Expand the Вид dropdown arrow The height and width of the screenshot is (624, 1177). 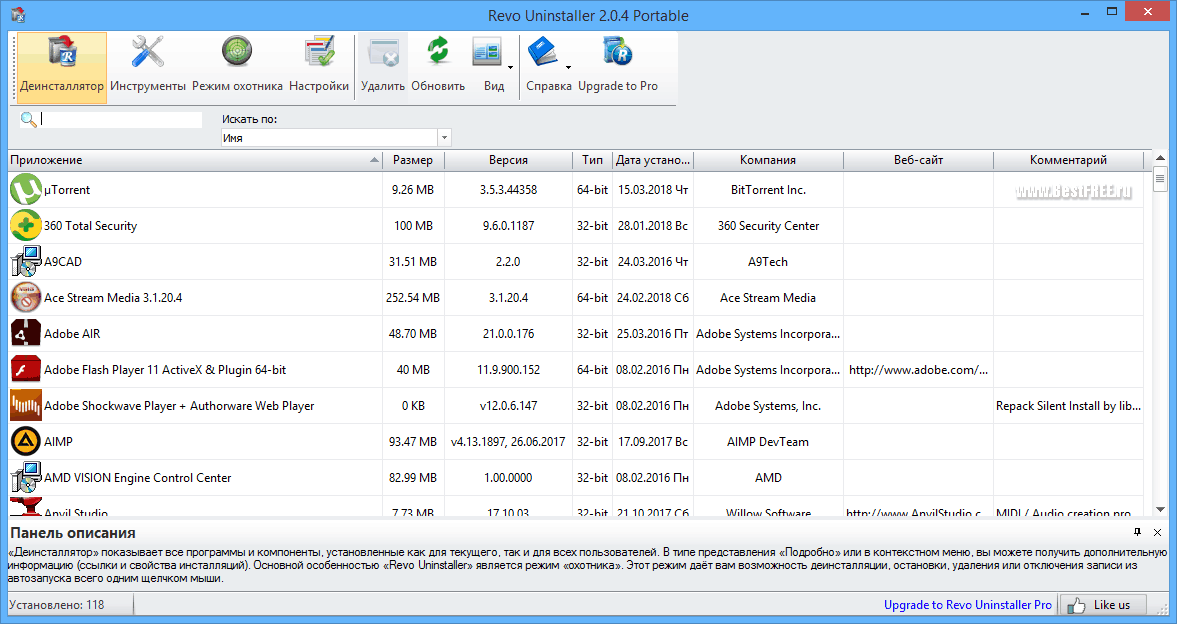(x=510, y=68)
